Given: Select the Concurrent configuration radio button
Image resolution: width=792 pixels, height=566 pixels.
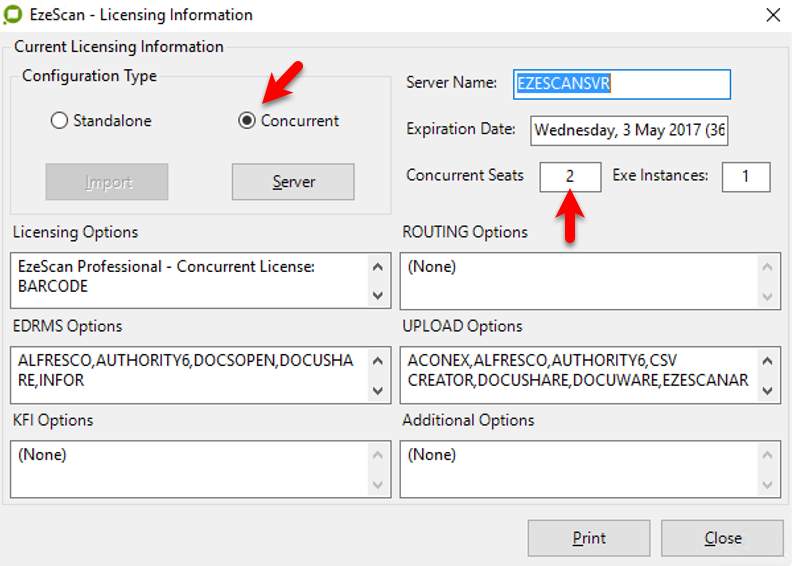Looking at the screenshot, I should tap(247, 121).
